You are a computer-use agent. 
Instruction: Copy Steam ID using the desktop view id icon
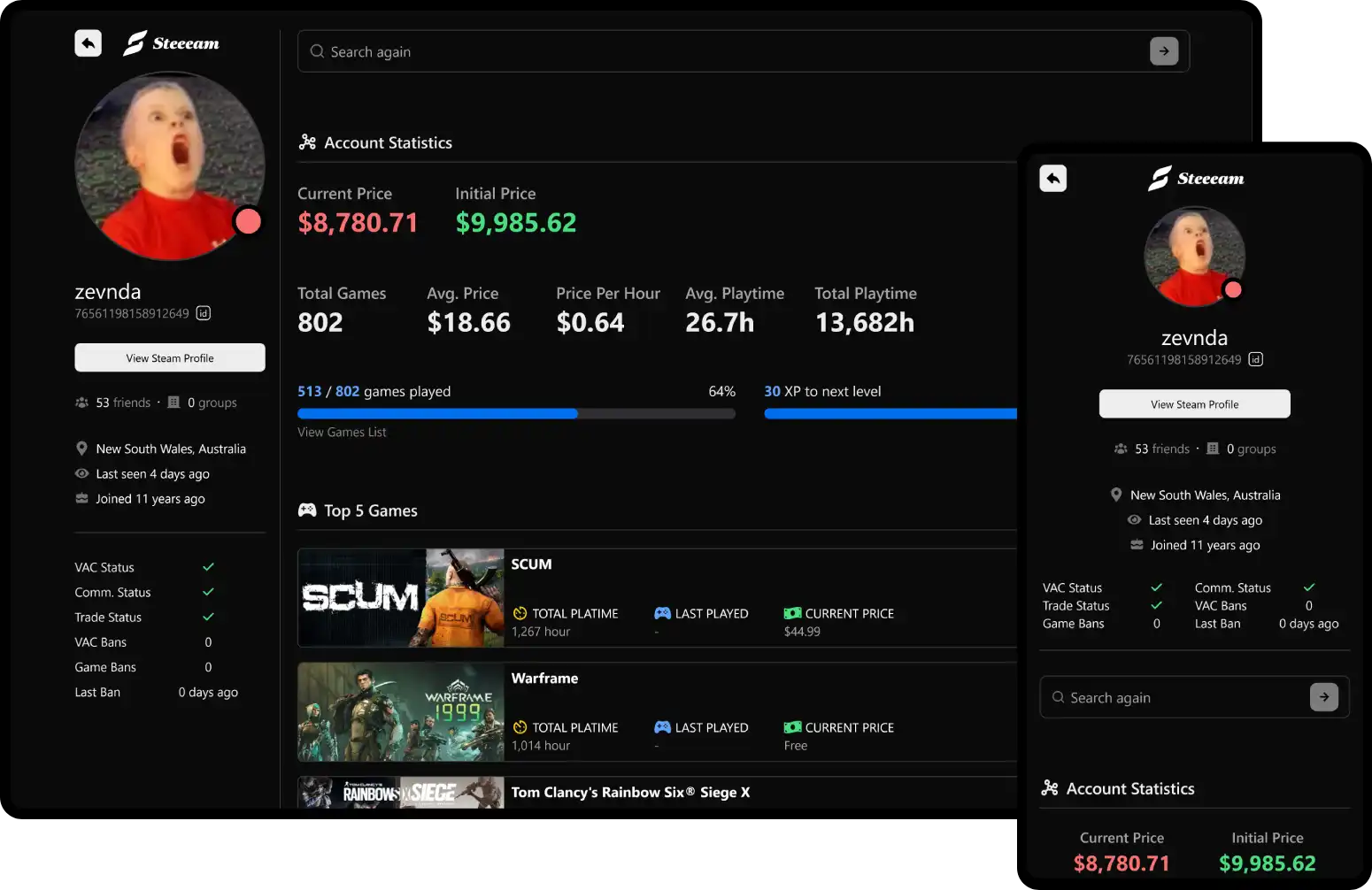204,313
